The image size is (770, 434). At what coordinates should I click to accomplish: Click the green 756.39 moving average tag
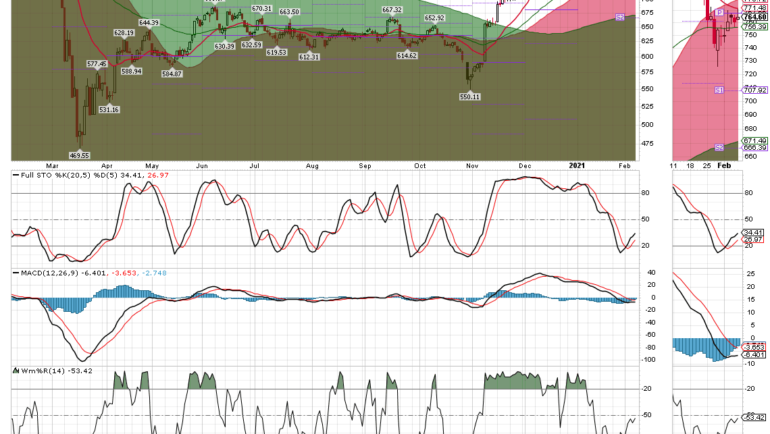click(x=755, y=27)
